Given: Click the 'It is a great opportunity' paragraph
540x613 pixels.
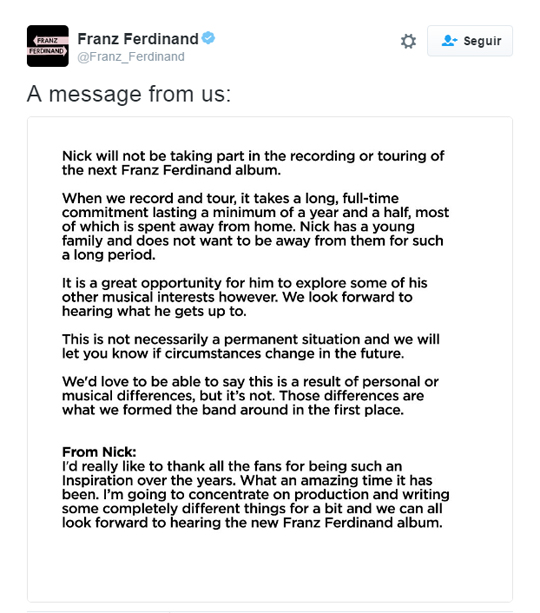Looking at the screenshot, I should [244, 297].
